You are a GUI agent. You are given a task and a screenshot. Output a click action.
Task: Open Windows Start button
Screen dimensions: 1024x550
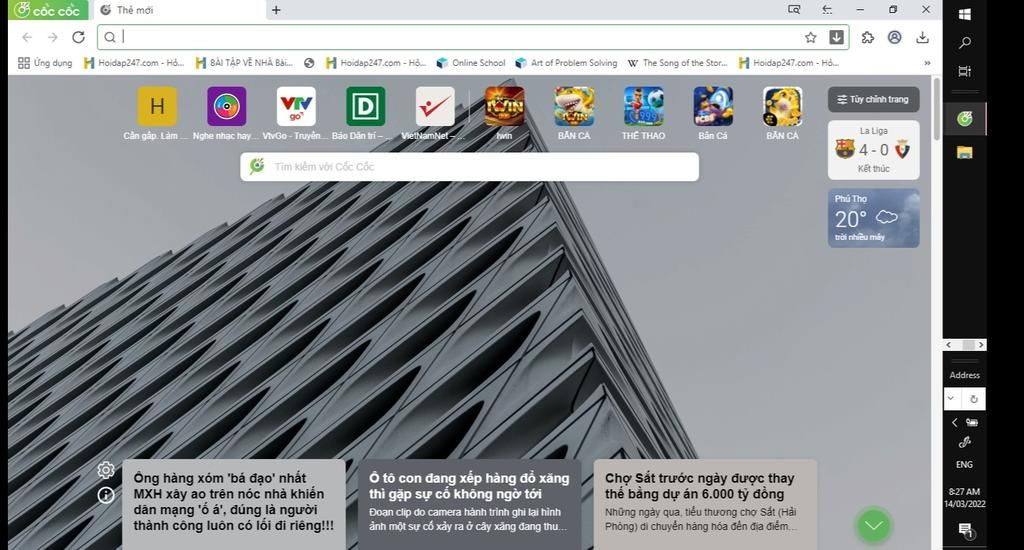coord(965,14)
